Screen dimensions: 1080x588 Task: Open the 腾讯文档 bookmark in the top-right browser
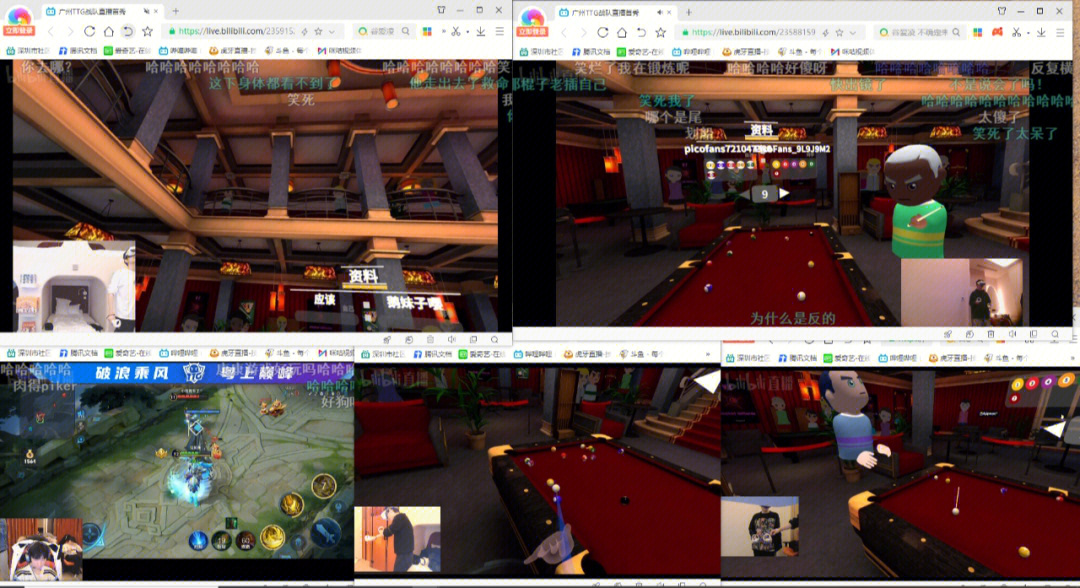[x=591, y=52]
